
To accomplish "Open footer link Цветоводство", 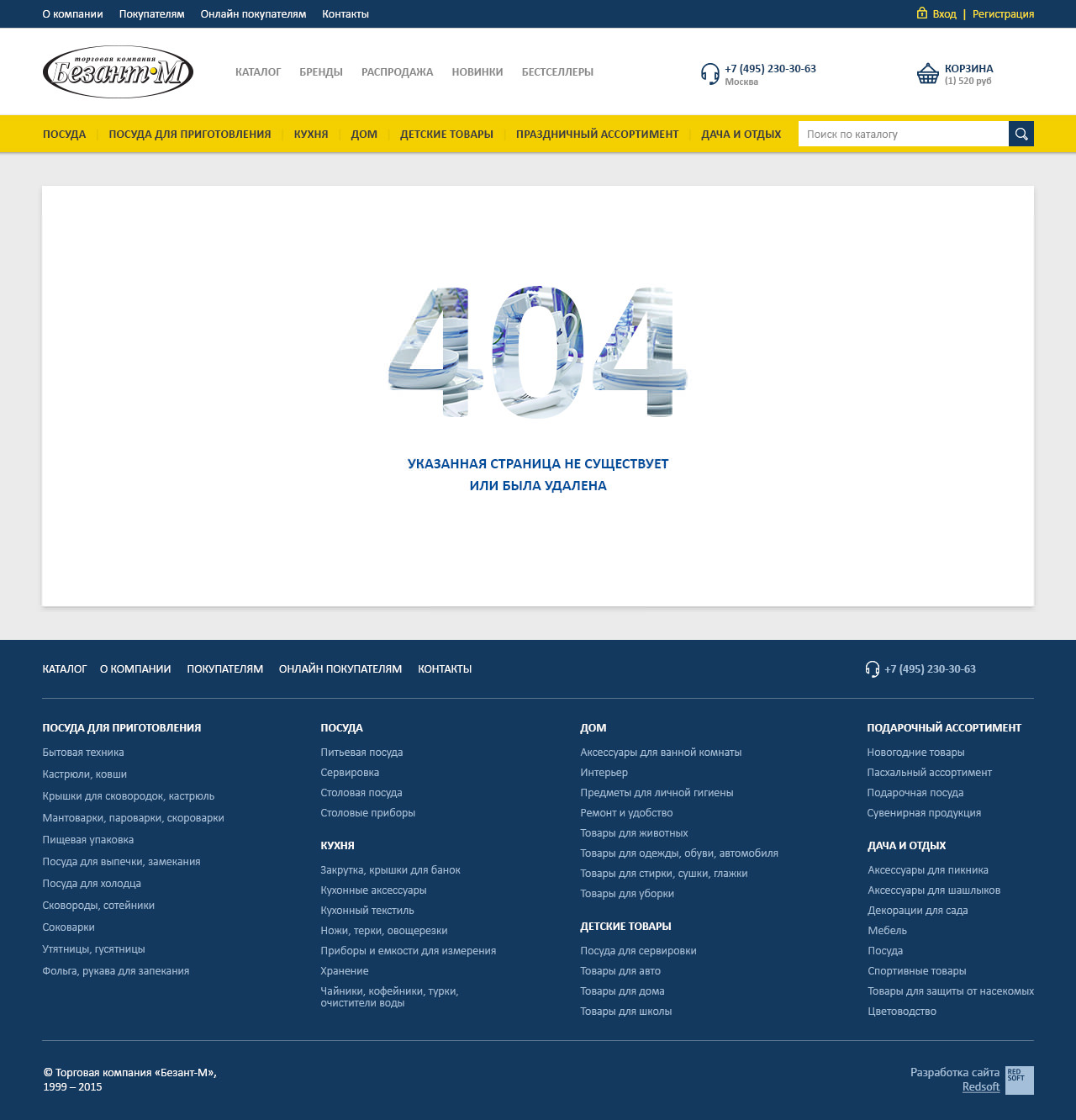I will 902,1012.
